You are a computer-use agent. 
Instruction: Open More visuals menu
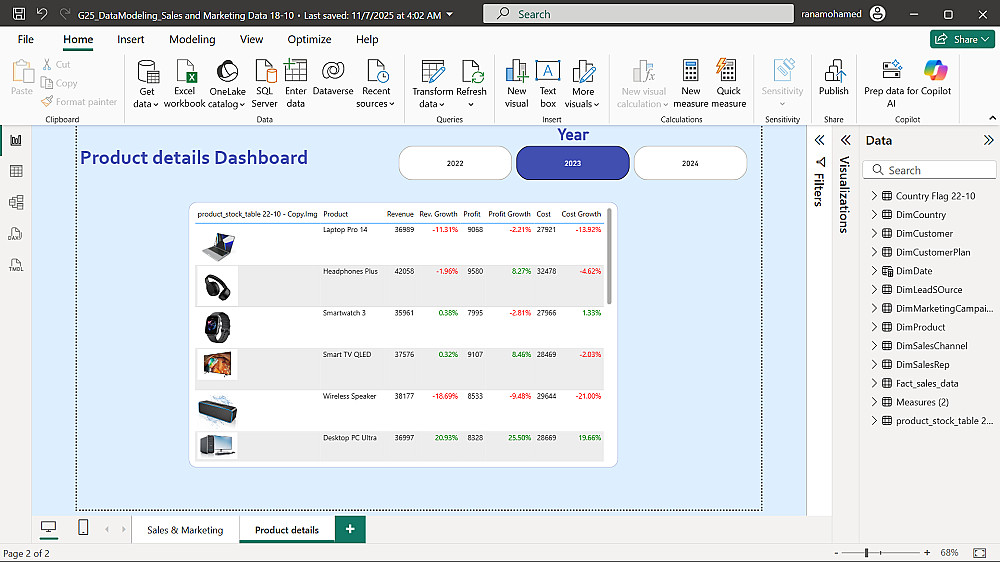click(582, 84)
